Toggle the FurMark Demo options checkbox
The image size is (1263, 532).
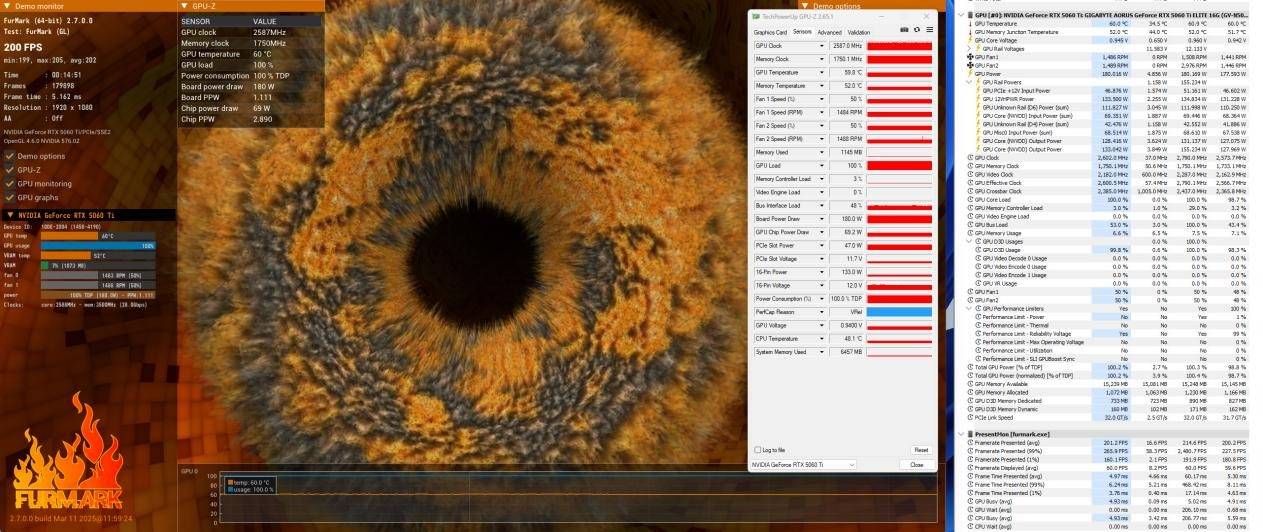pos(9,156)
